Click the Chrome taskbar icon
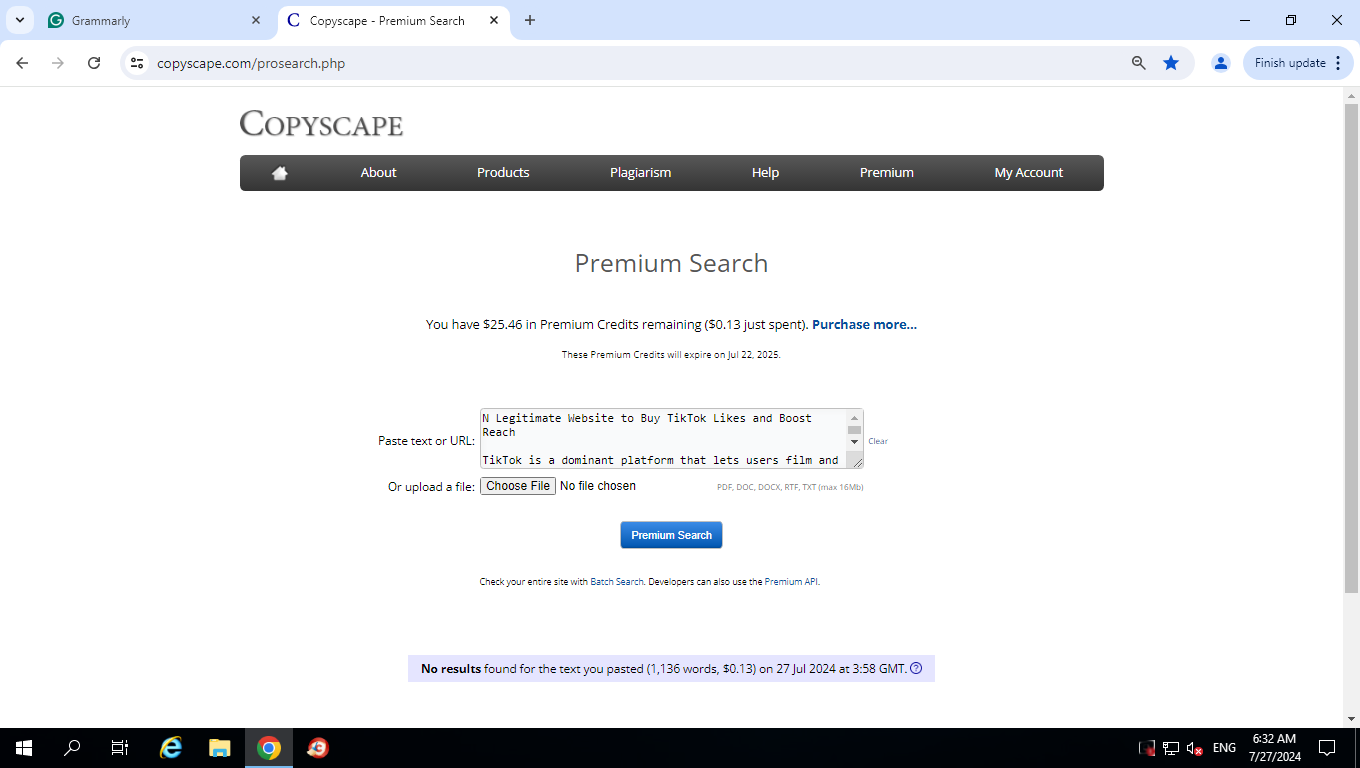The width and height of the screenshot is (1360, 768). (x=268, y=748)
